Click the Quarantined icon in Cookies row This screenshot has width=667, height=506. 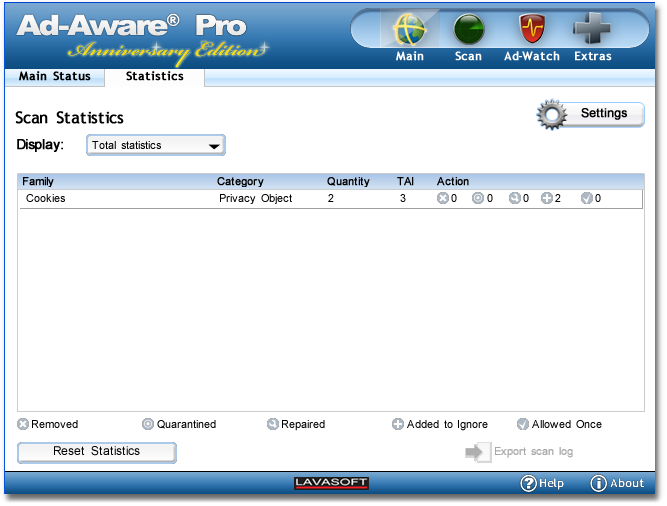[478, 198]
